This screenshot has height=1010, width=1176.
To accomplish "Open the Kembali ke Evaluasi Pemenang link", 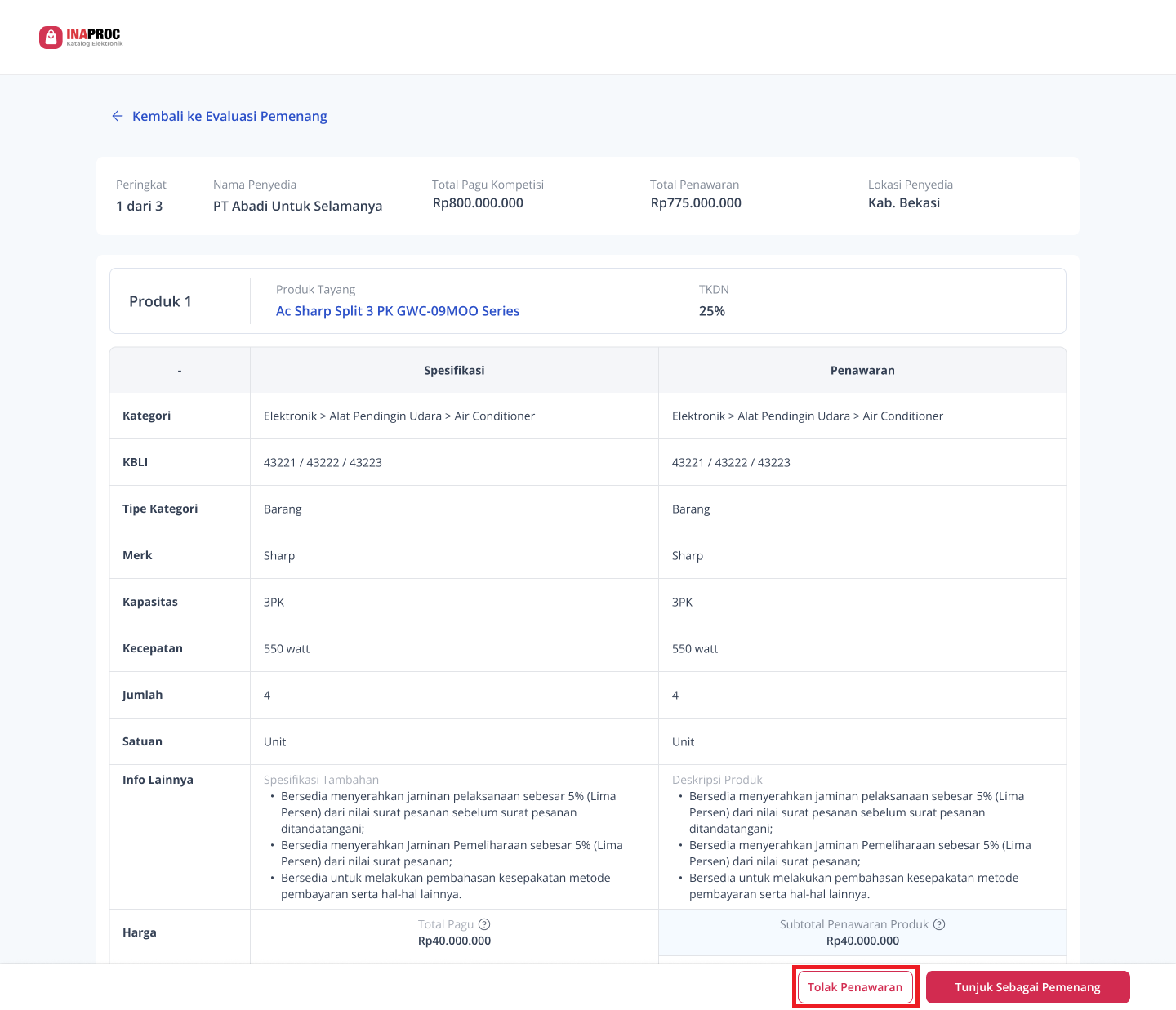I will [x=229, y=117].
